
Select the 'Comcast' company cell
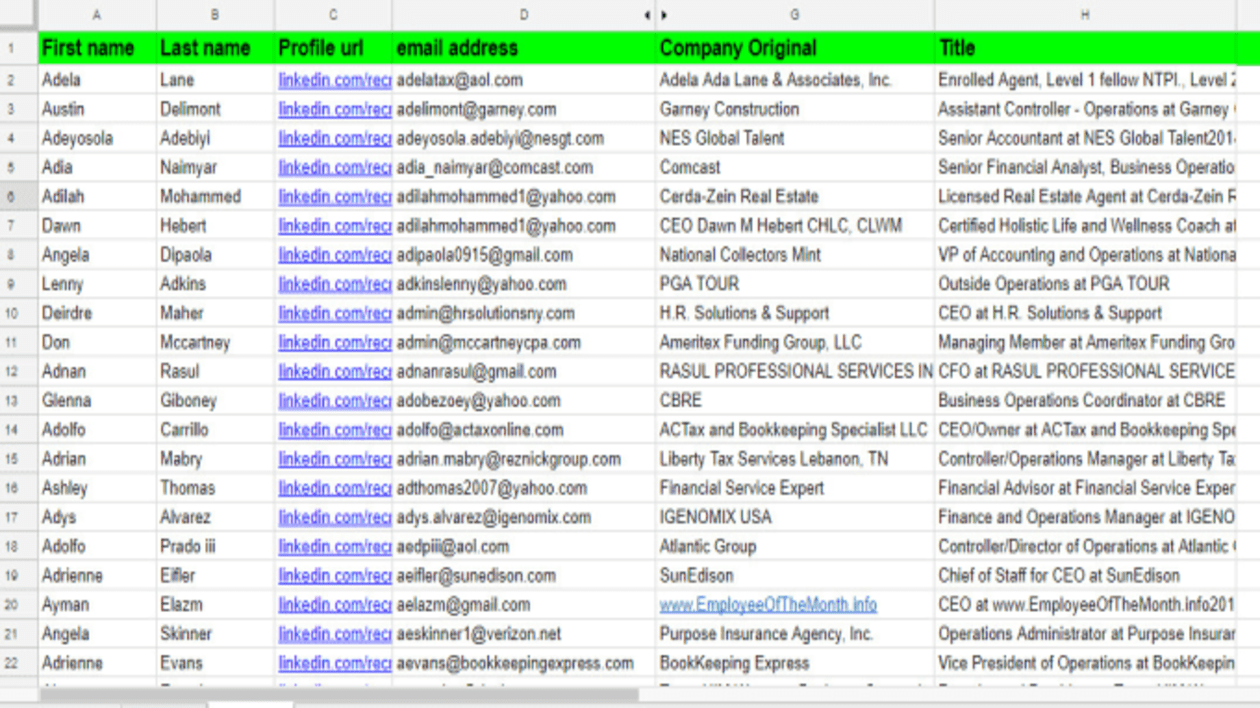click(795, 167)
